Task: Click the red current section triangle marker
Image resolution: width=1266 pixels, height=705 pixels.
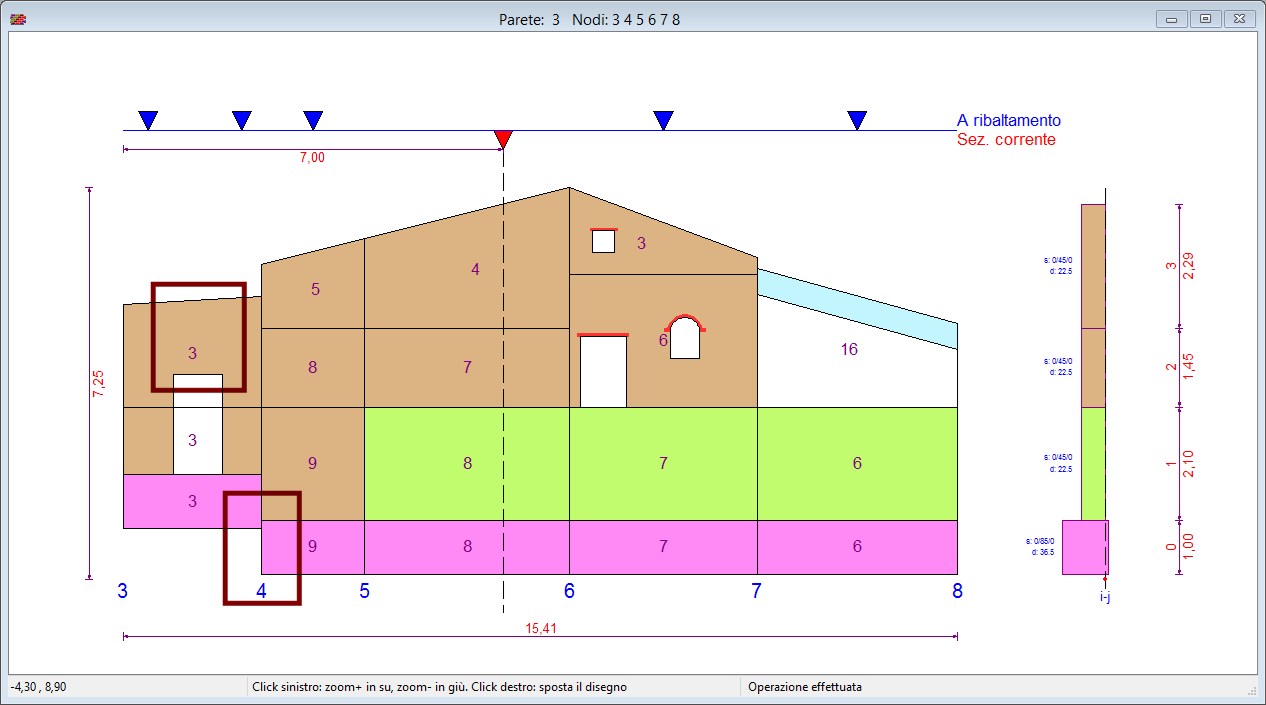Action: tap(504, 139)
